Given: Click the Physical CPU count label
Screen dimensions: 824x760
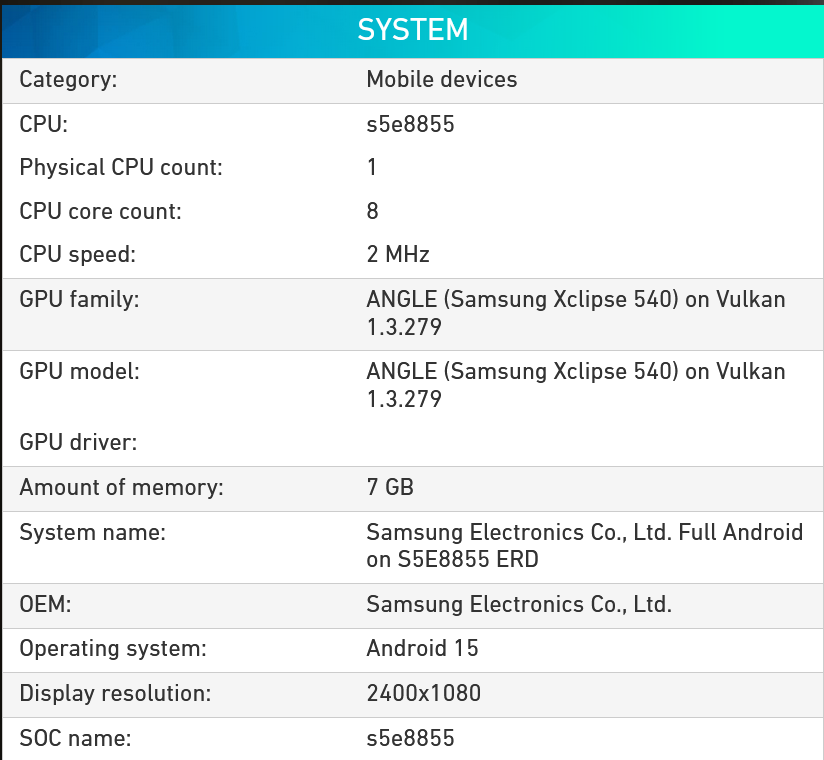Looking at the screenshot, I should (121, 168).
